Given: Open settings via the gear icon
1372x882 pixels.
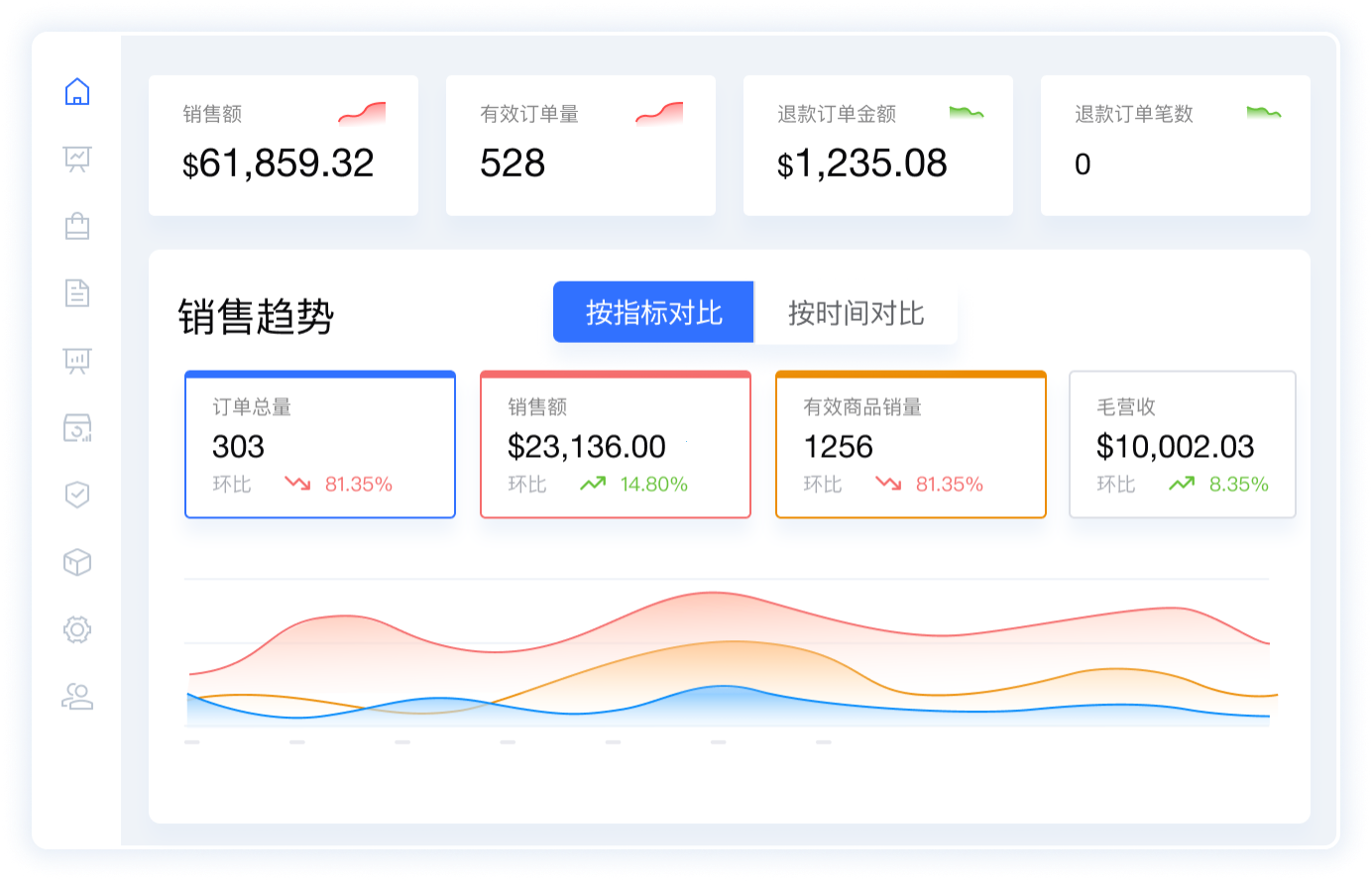Looking at the screenshot, I should point(77,629).
